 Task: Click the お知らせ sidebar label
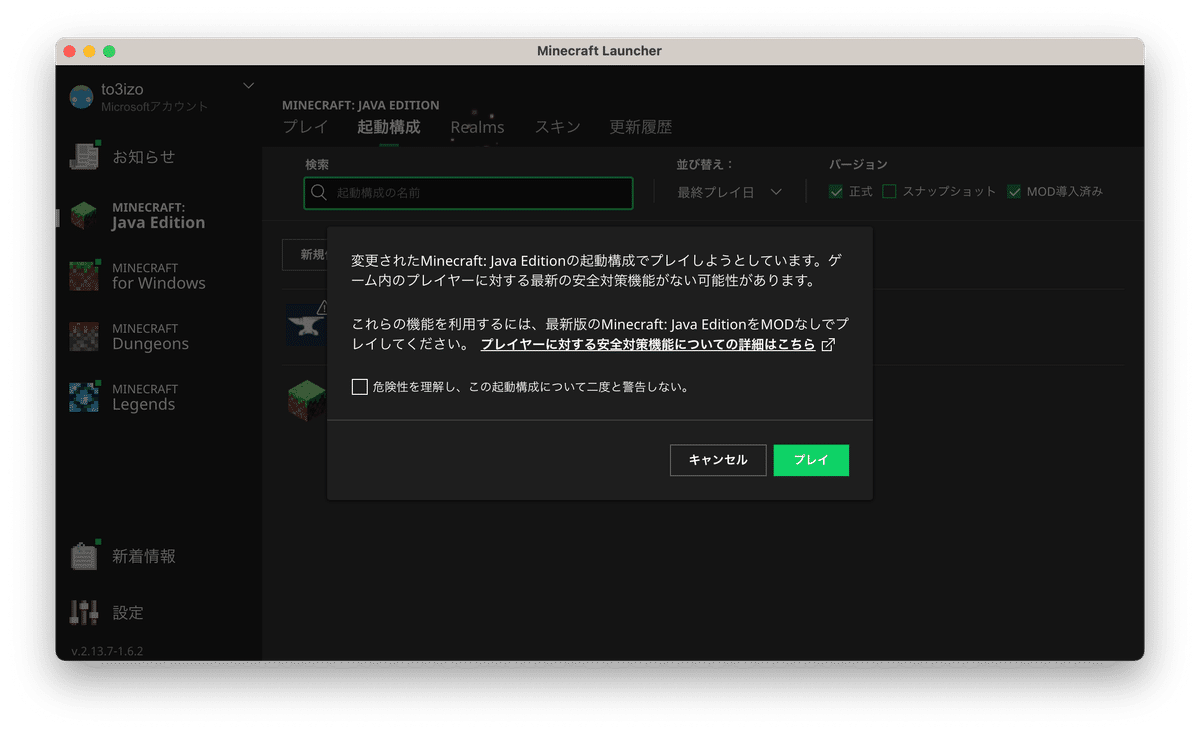pos(144,157)
